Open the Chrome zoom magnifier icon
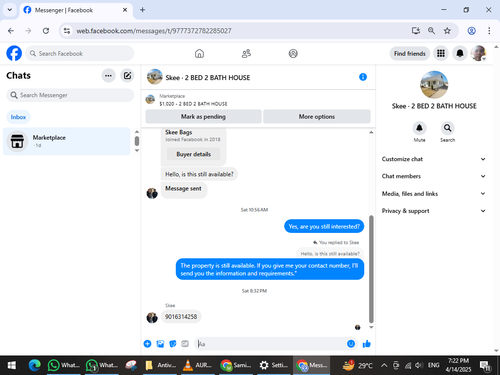Image resolution: width=500 pixels, height=375 pixels. pos(431,31)
